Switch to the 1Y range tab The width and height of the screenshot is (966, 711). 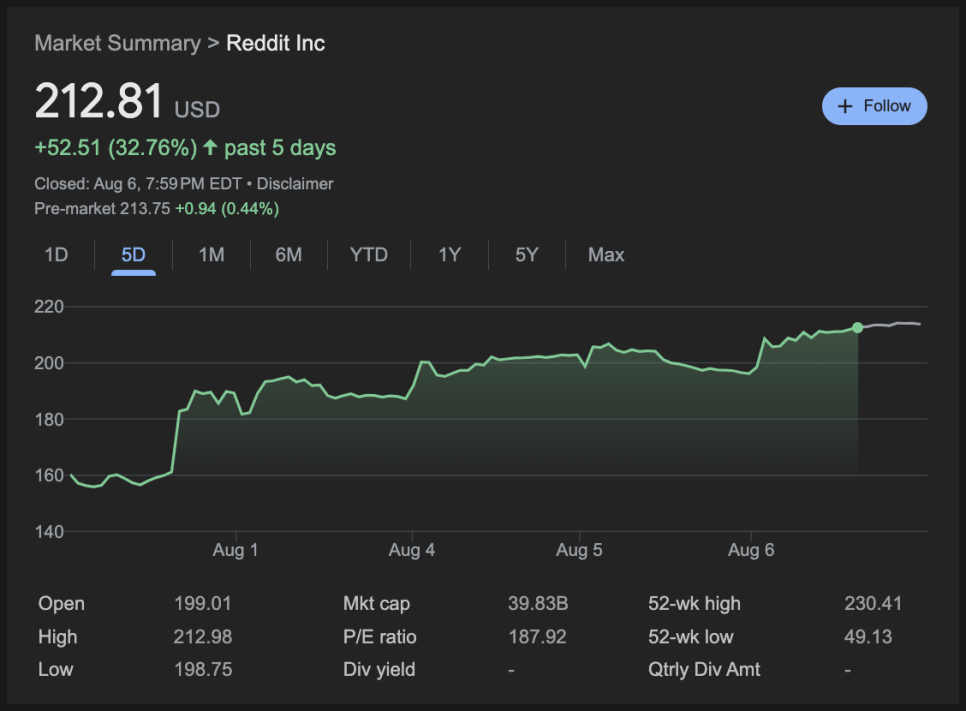click(x=449, y=254)
